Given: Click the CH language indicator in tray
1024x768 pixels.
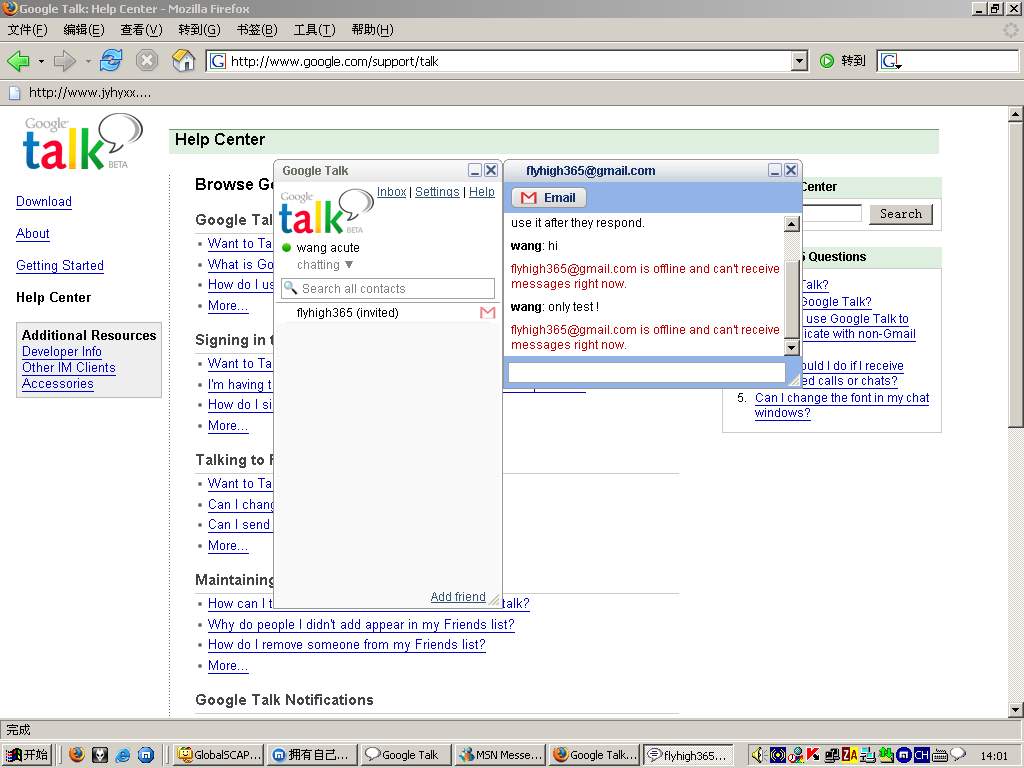Looking at the screenshot, I should (921, 755).
